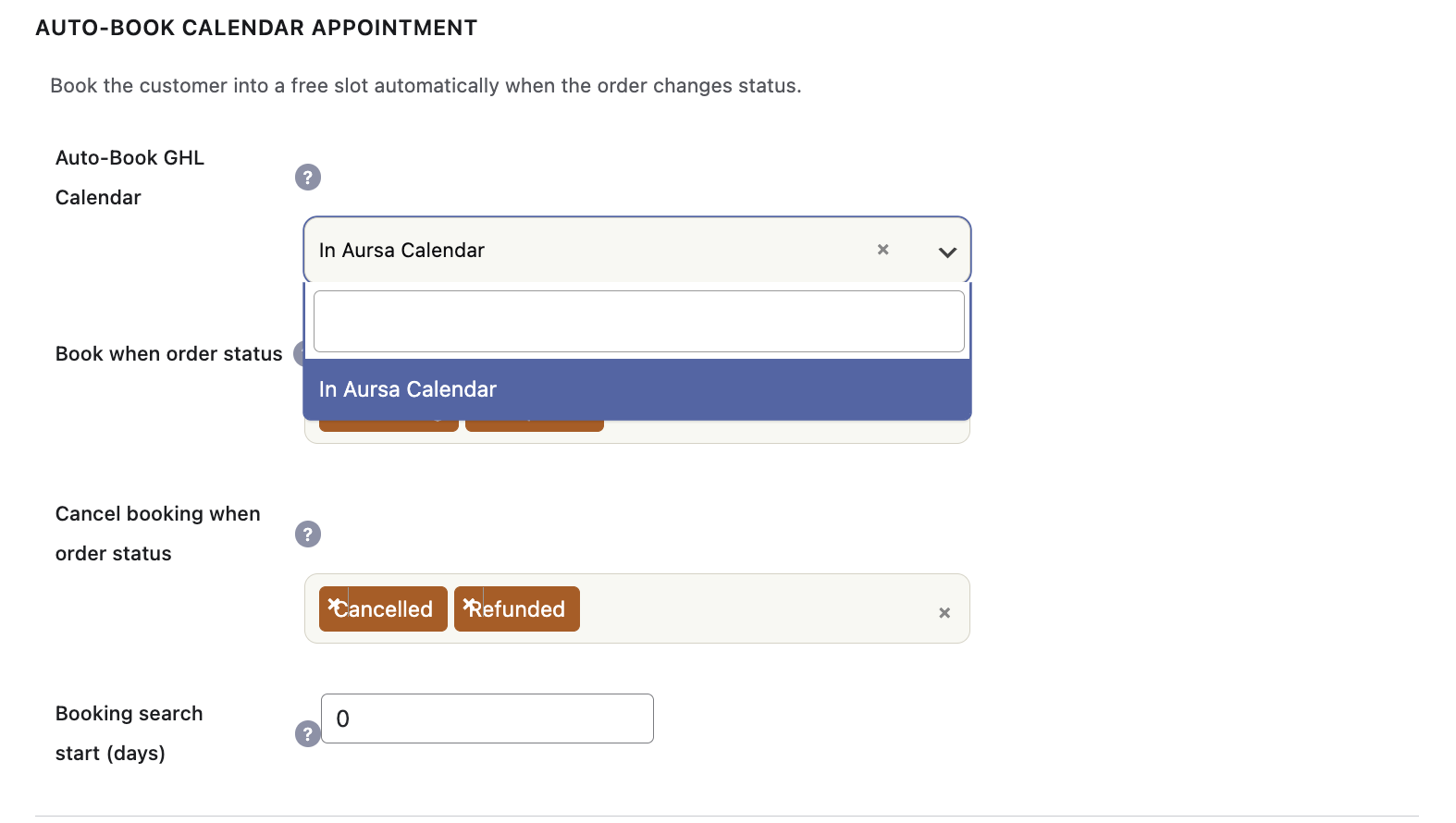Open the cancel booking status multi-select field

click(637, 608)
